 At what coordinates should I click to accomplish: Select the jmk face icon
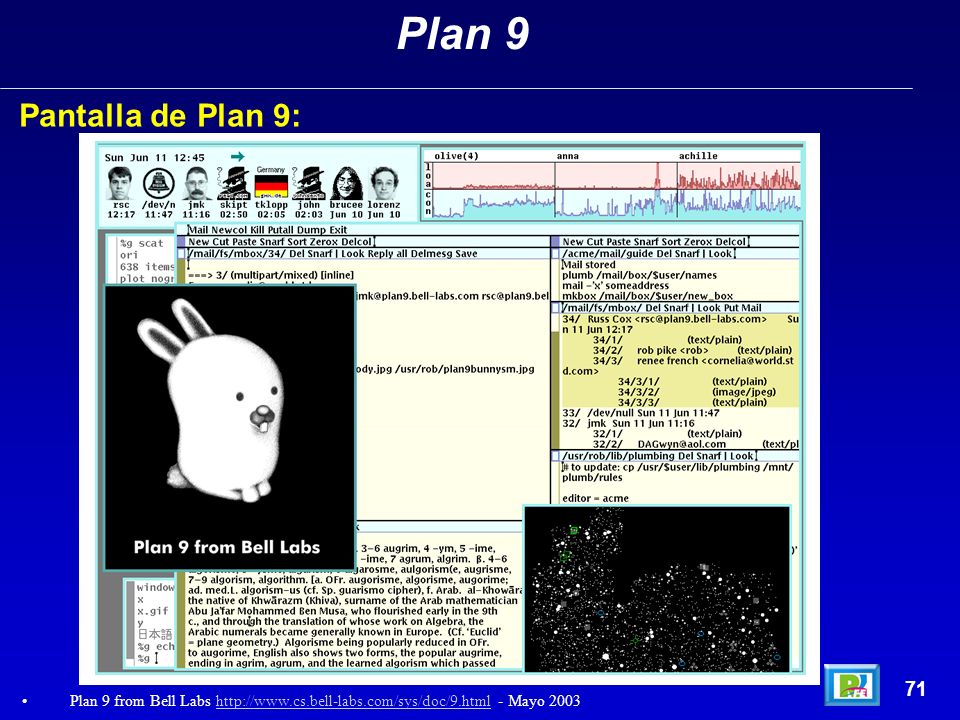tap(196, 184)
